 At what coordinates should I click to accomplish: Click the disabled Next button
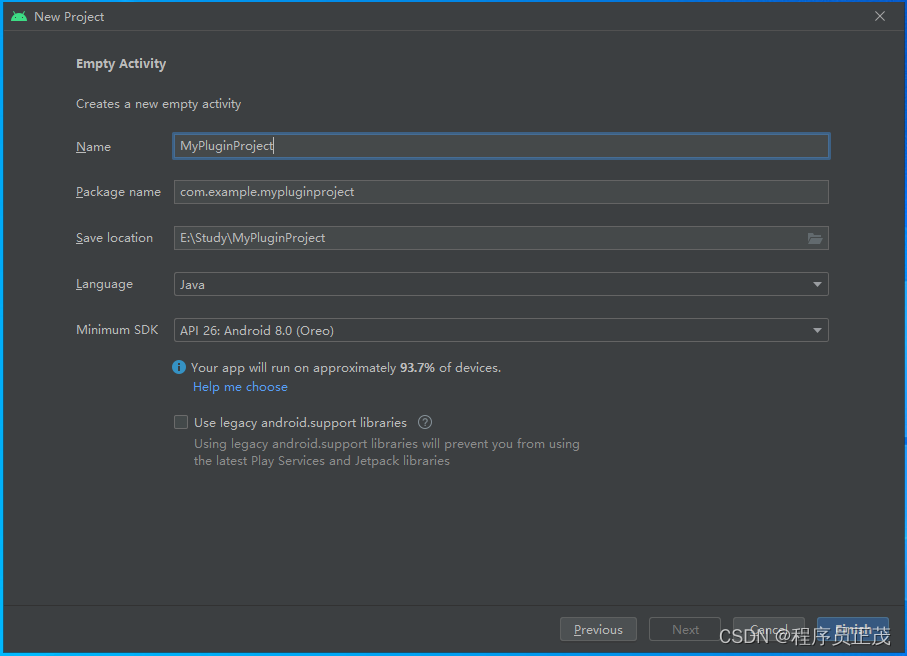(x=684, y=629)
